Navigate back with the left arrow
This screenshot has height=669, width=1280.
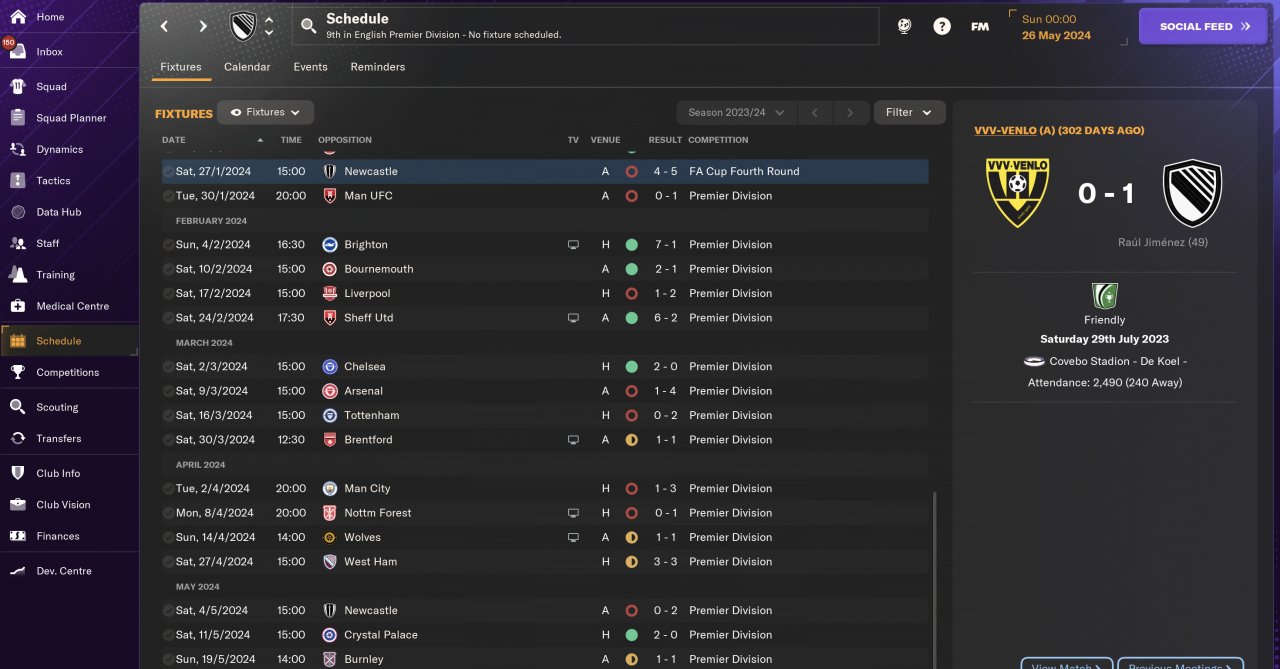[x=165, y=27]
